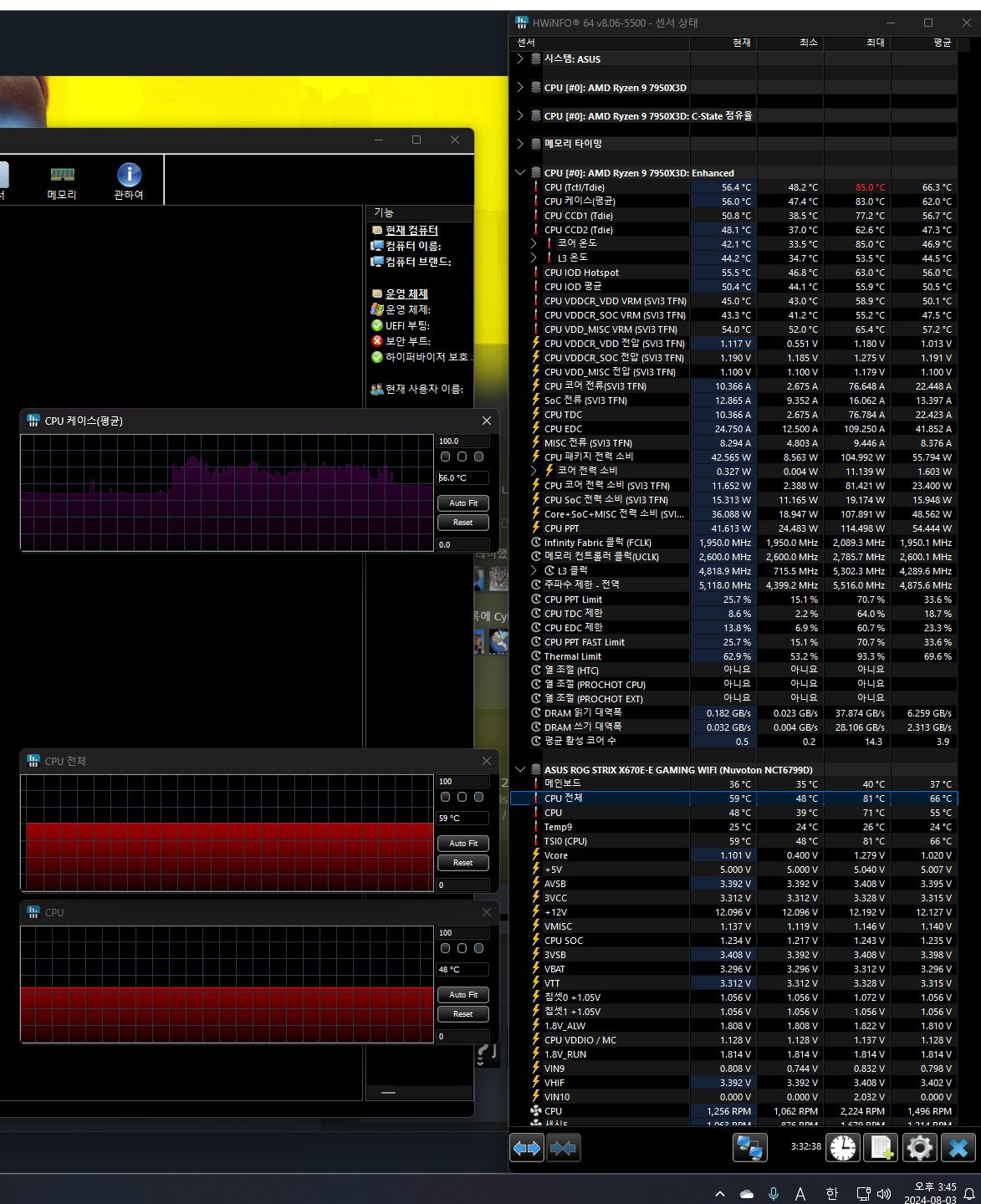Click the blue X close-sensors icon

click(x=958, y=1148)
